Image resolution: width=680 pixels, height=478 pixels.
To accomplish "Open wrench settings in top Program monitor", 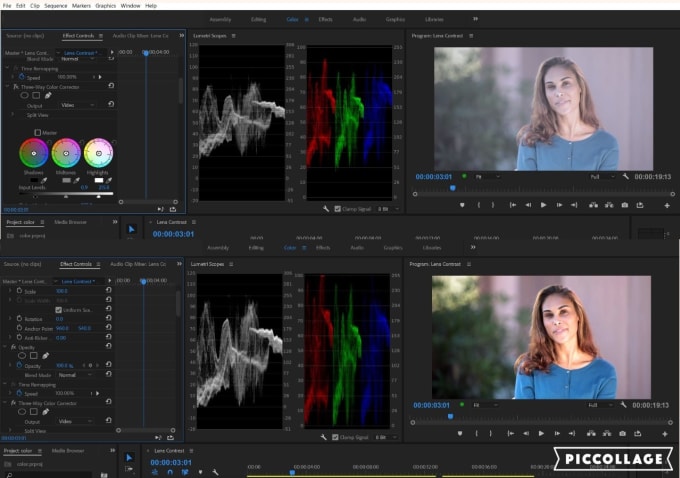I will tap(625, 177).
